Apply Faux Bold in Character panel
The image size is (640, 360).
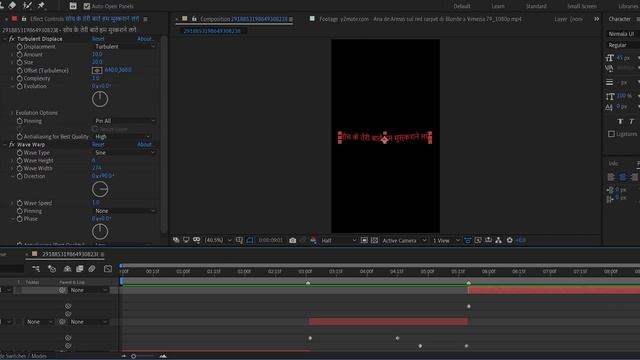[620, 121]
